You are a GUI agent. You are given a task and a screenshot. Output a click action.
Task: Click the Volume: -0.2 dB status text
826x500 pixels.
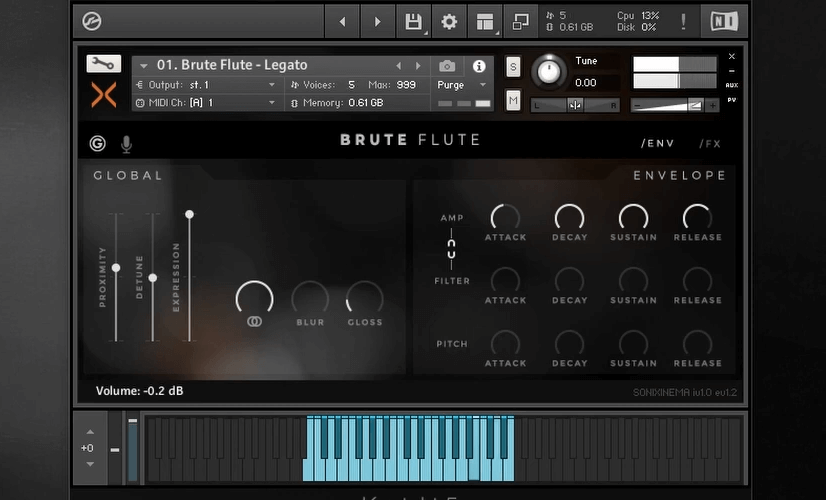click(x=140, y=391)
